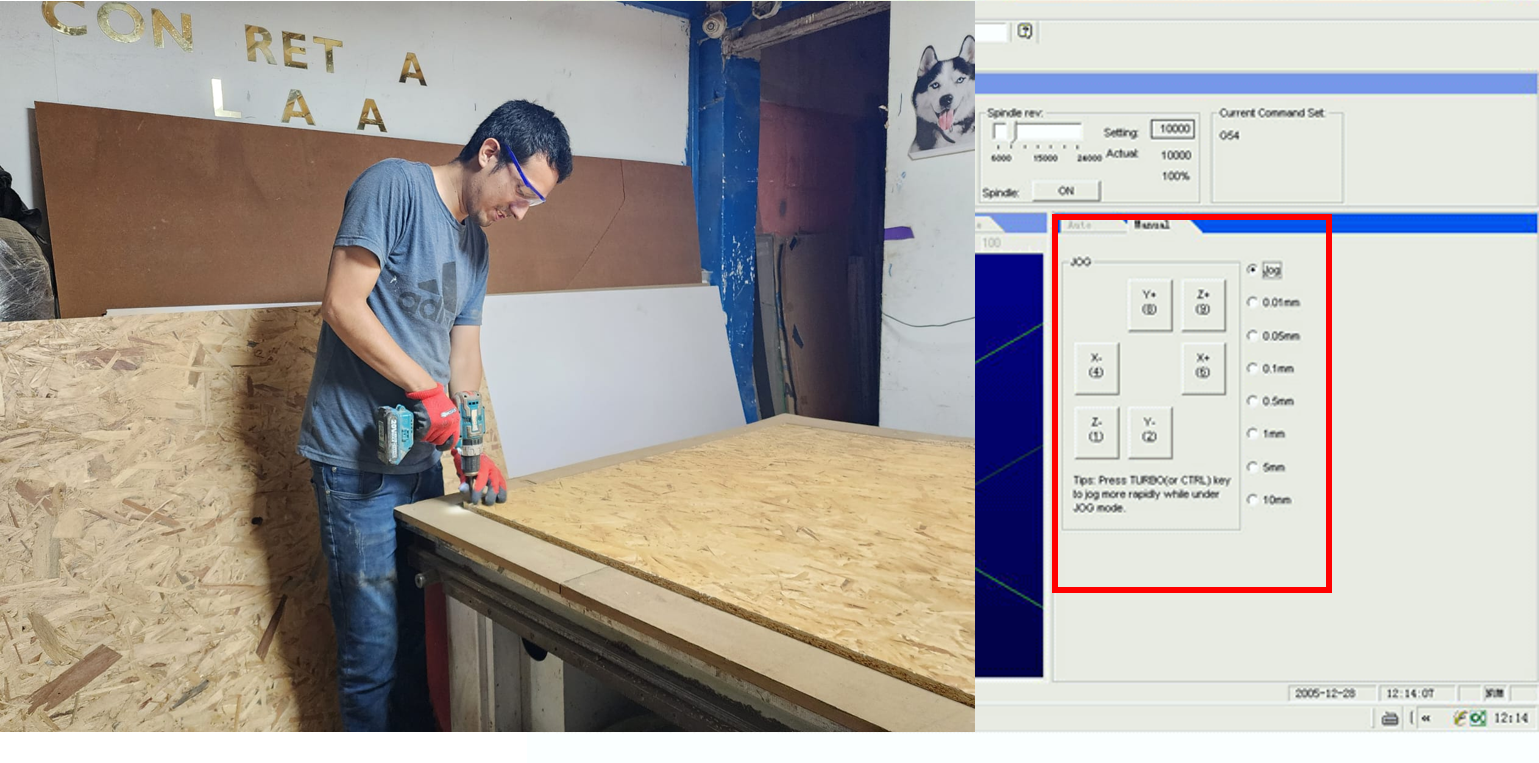Image resolution: width=1539 pixels, height=763 pixels.
Task: Click the Z+ (9) jog button
Action: click(x=1203, y=305)
